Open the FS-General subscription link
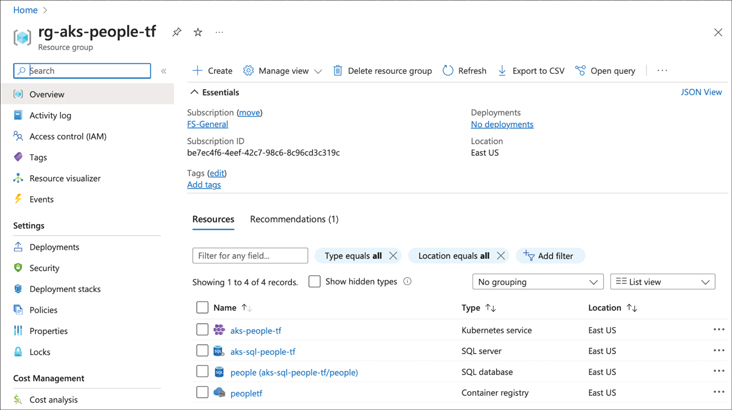 (207, 124)
